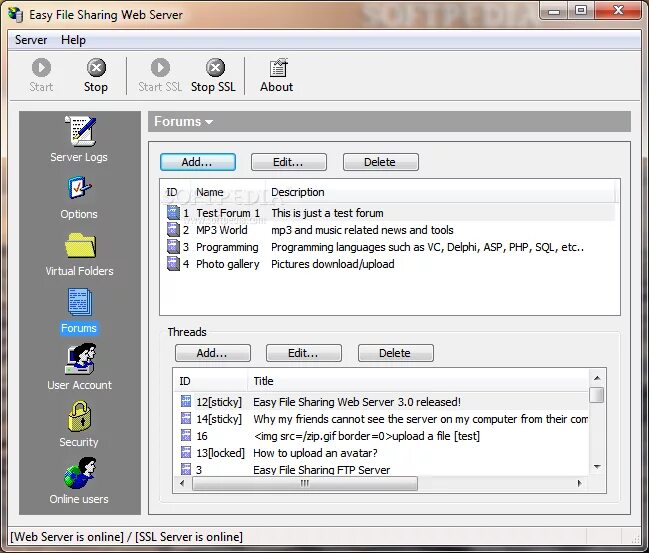Viewport: 649px width, 553px height.
Task: Click the icon of thread 3
Action: tap(186, 469)
